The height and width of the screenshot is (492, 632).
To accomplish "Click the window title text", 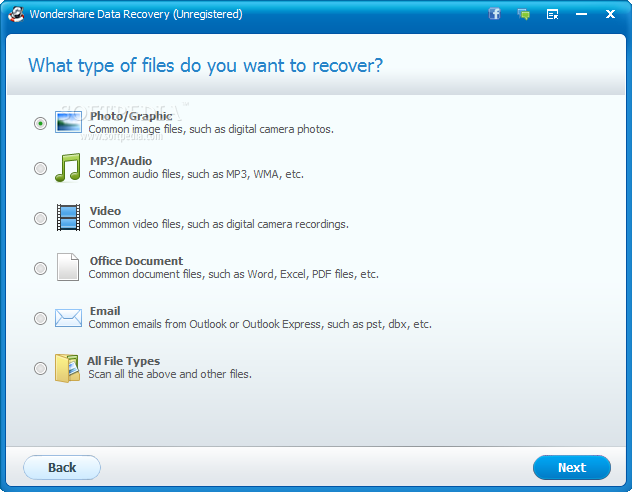I will click(136, 15).
